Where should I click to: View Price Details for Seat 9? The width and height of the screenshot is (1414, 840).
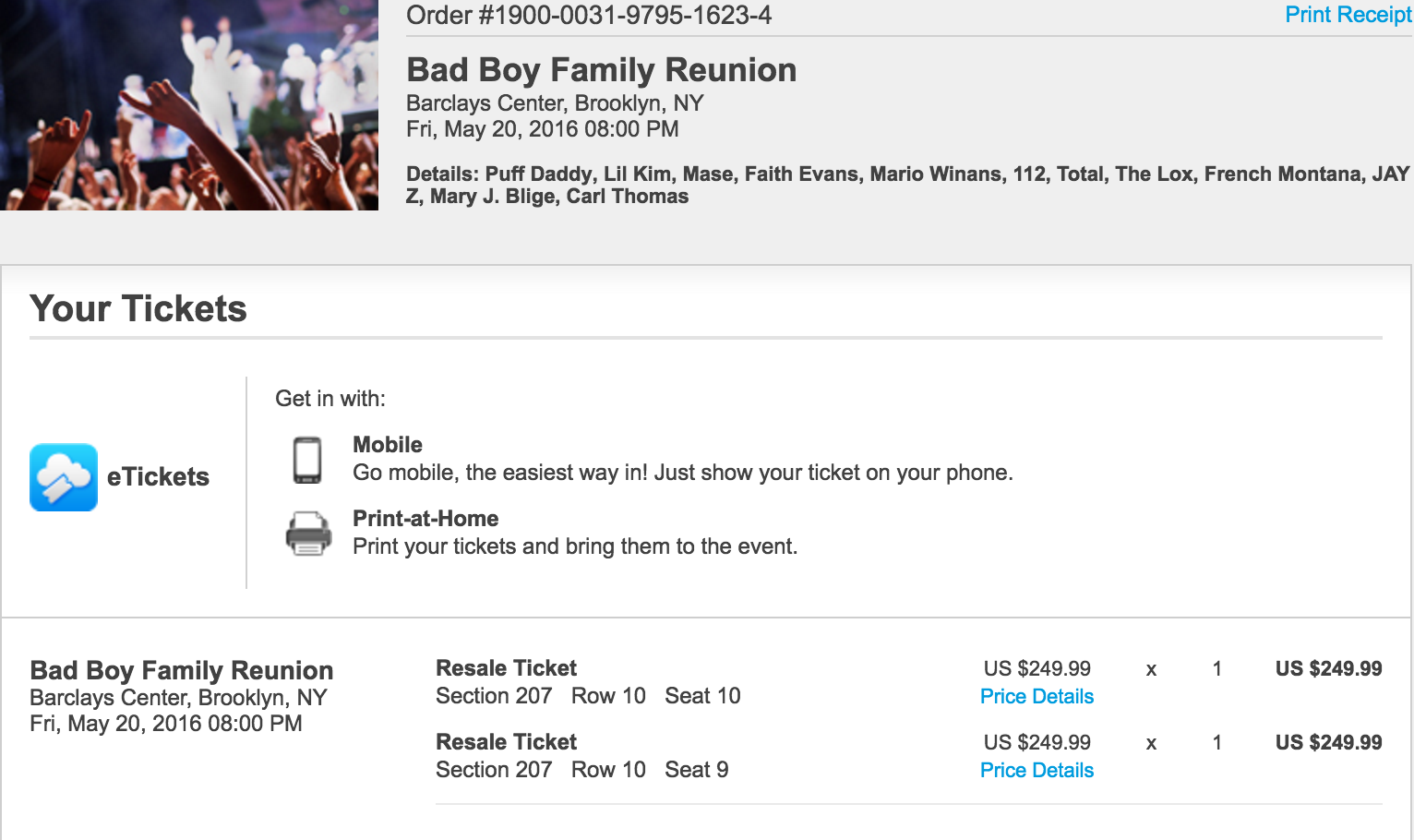tap(1037, 771)
